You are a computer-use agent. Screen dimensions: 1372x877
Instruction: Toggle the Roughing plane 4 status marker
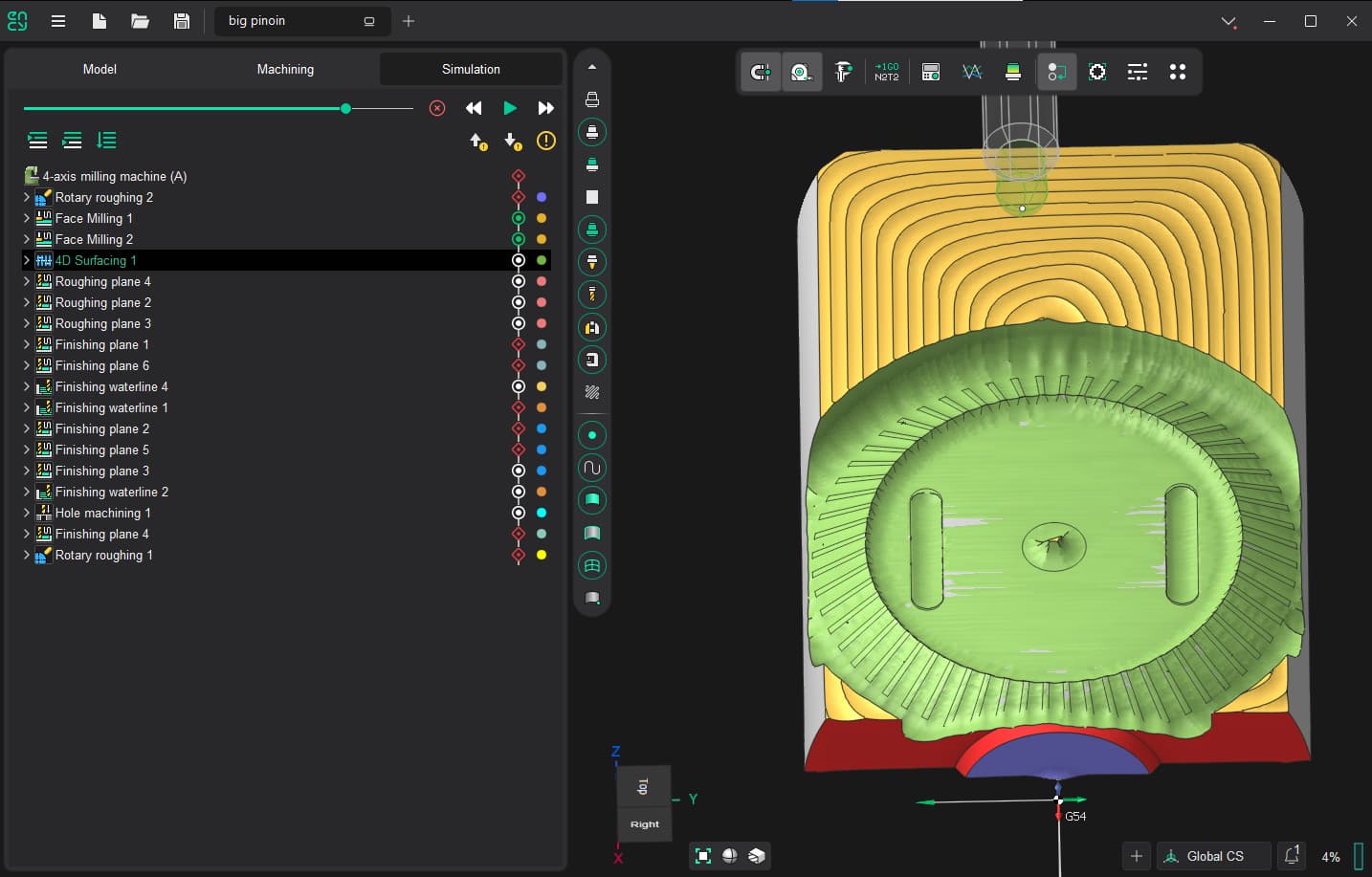[x=519, y=281]
